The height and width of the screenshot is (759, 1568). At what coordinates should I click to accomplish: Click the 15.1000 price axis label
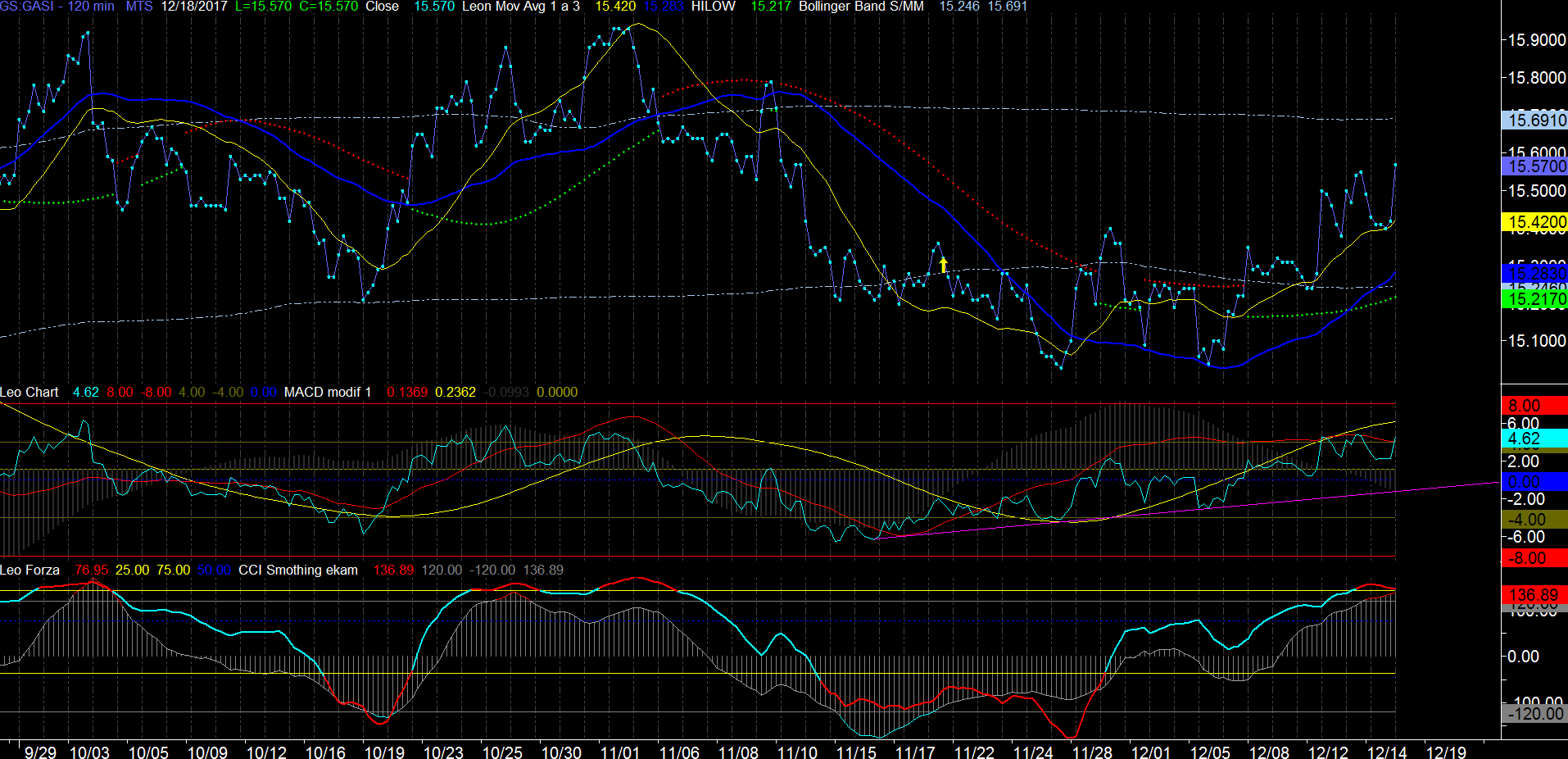tap(1537, 341)
